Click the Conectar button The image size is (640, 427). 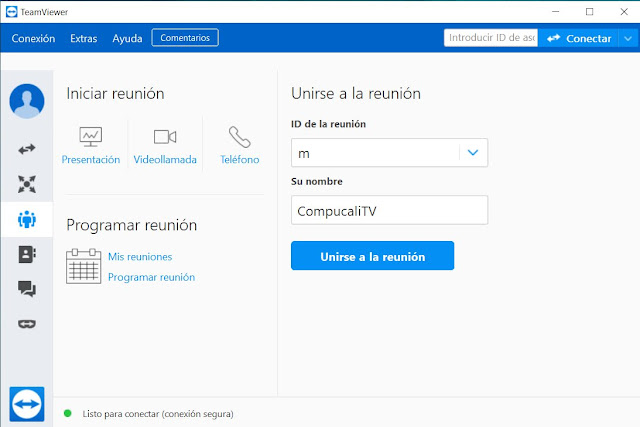coord(579,38)
